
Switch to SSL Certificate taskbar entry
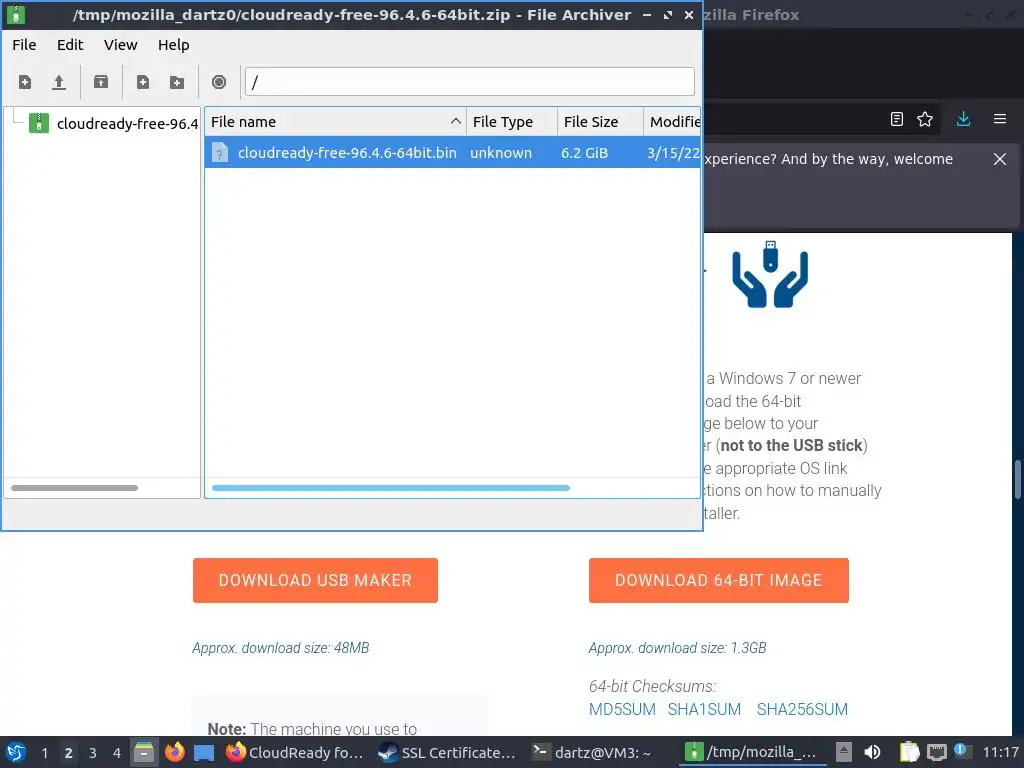pyautogui.click(x=447, y=752)
